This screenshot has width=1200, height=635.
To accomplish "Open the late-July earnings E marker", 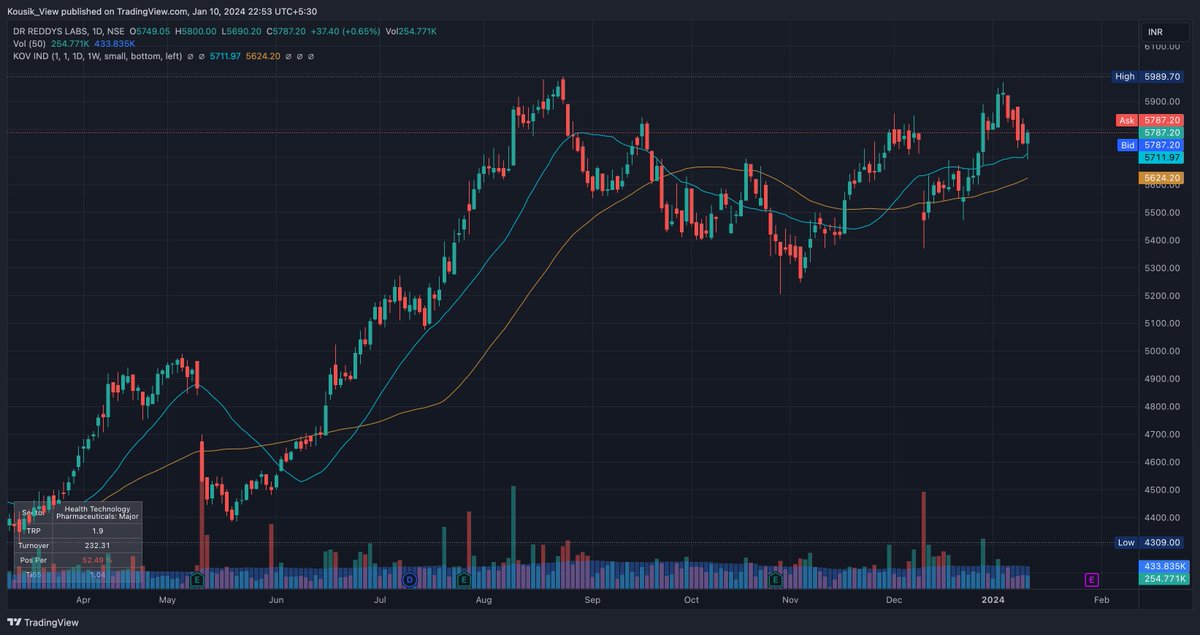I will tap(464, 579).
